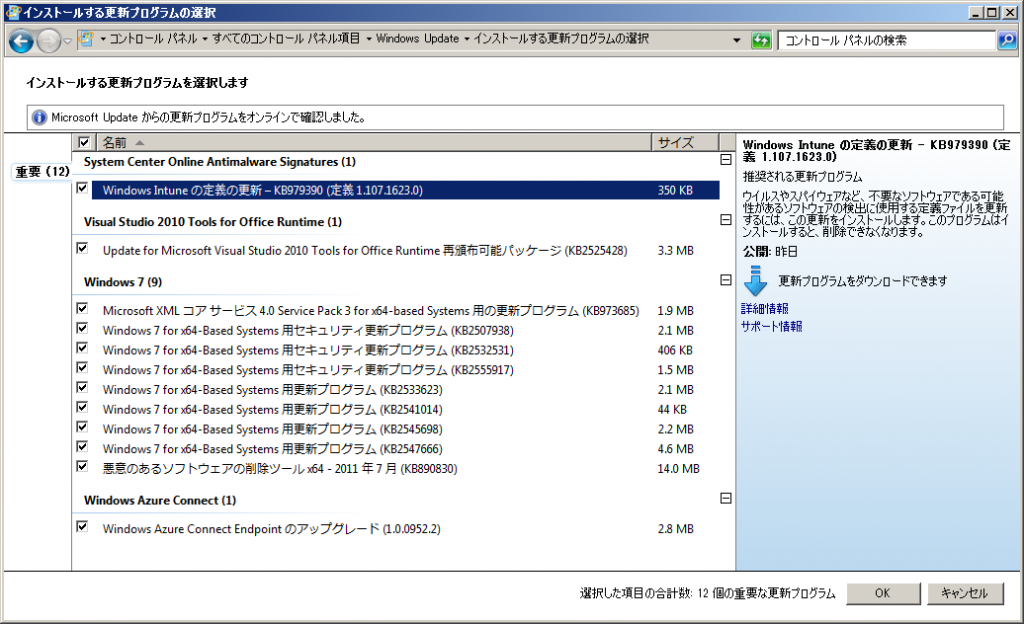Image resolution: width=1024 pixels, height=624 pixels.
Task: Open the 詳細情報 link
Action: [764, 309]
